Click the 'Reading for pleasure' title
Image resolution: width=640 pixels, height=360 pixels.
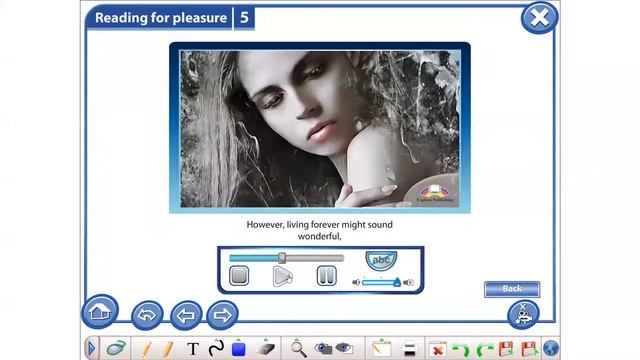(161, 18)
